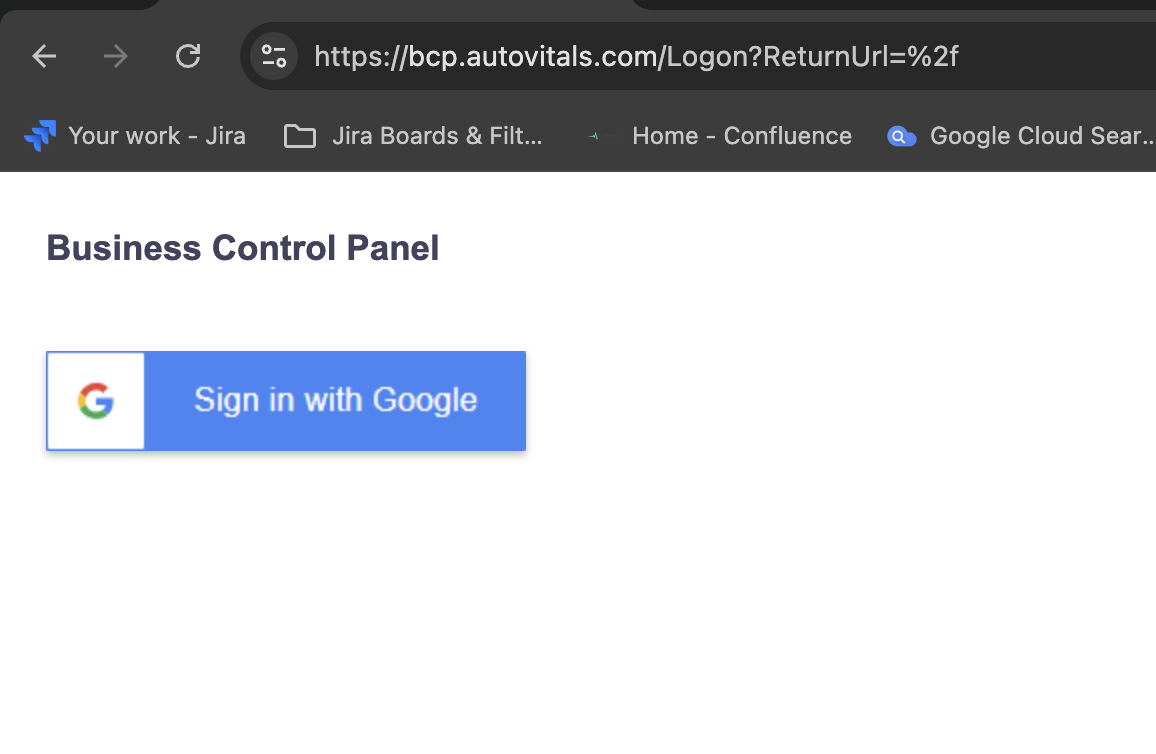Click the Google G logo
This screenshot has width=1156, height=754.
(x=96, y=401)
